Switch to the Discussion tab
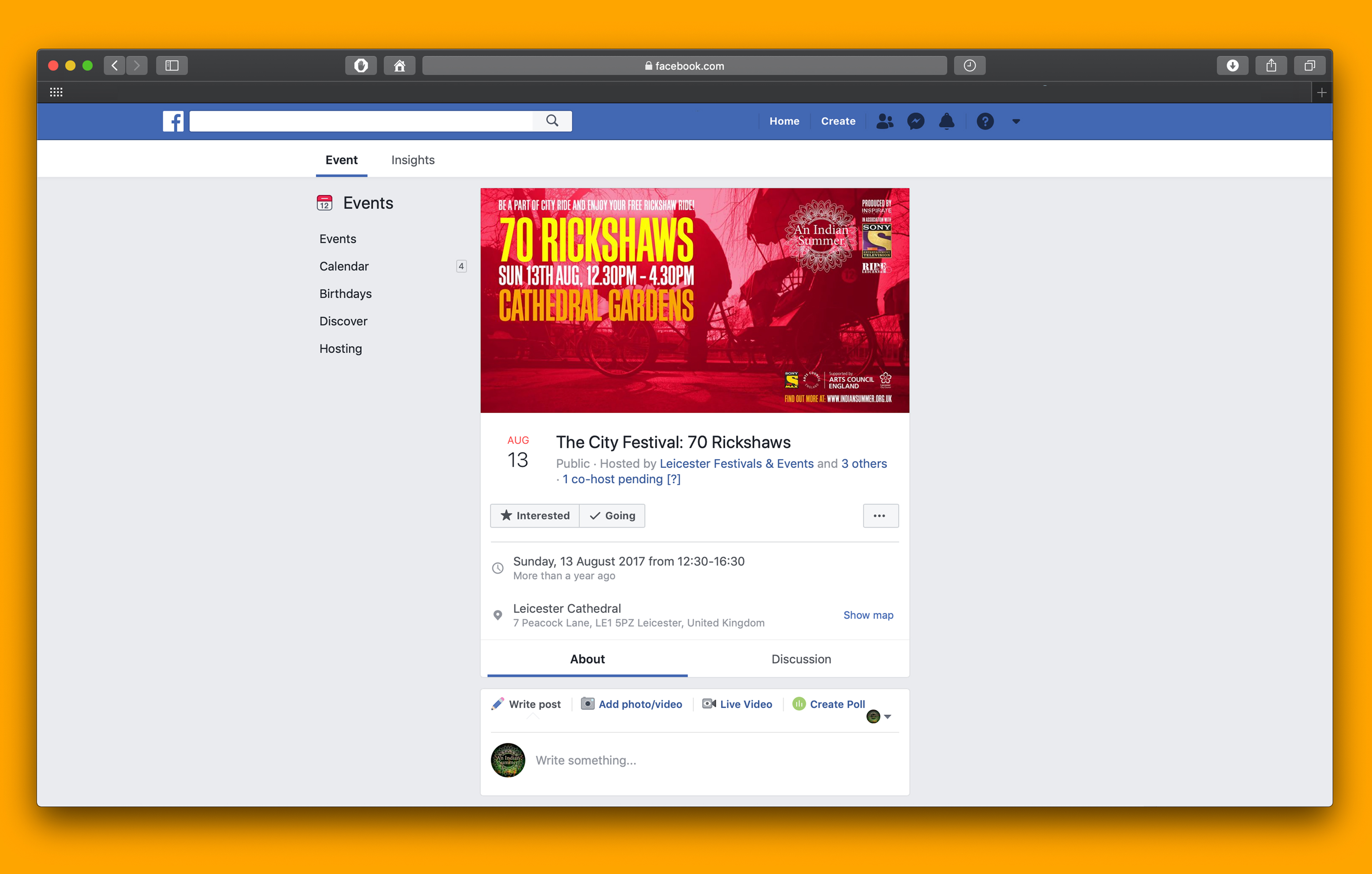 801,659
